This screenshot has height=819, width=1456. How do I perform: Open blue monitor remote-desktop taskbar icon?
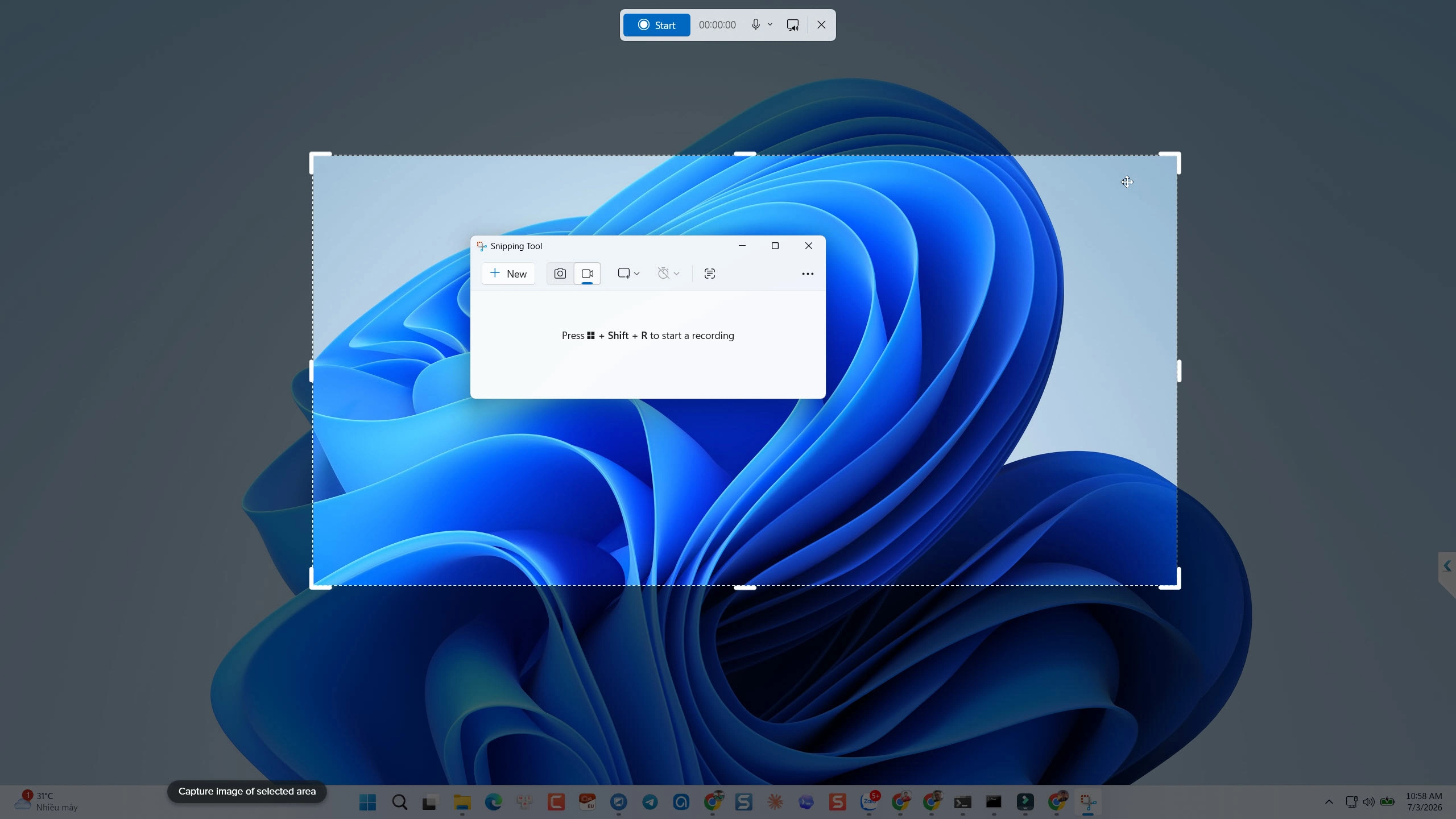618,803
